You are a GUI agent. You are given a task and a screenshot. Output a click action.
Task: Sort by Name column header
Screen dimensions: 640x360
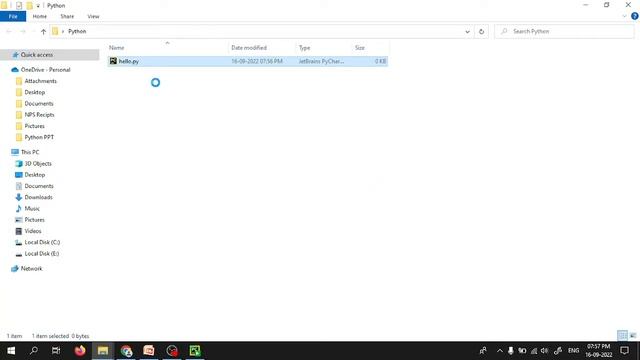(116, 48)
